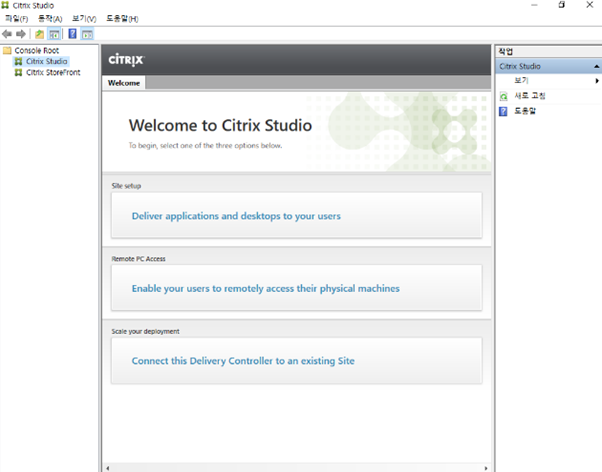The width and height of the screenshot is (602, 472).
Task: Open the 동작(A) menu
Action: (50, 18)
